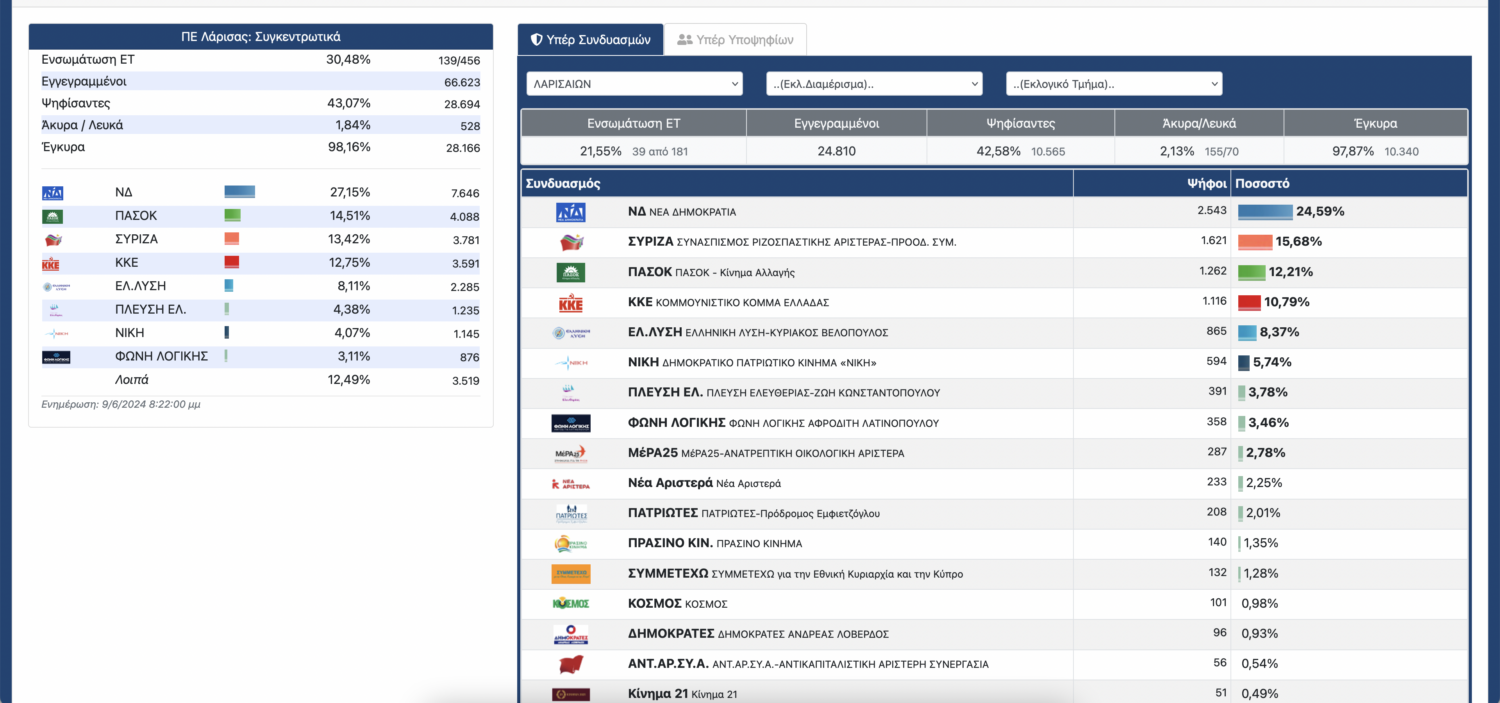This screenshot has height=703, width=1500.
Task: Select the ΕΛ.ΛΥΣΗ row in left summary
Action: point(260,286)
